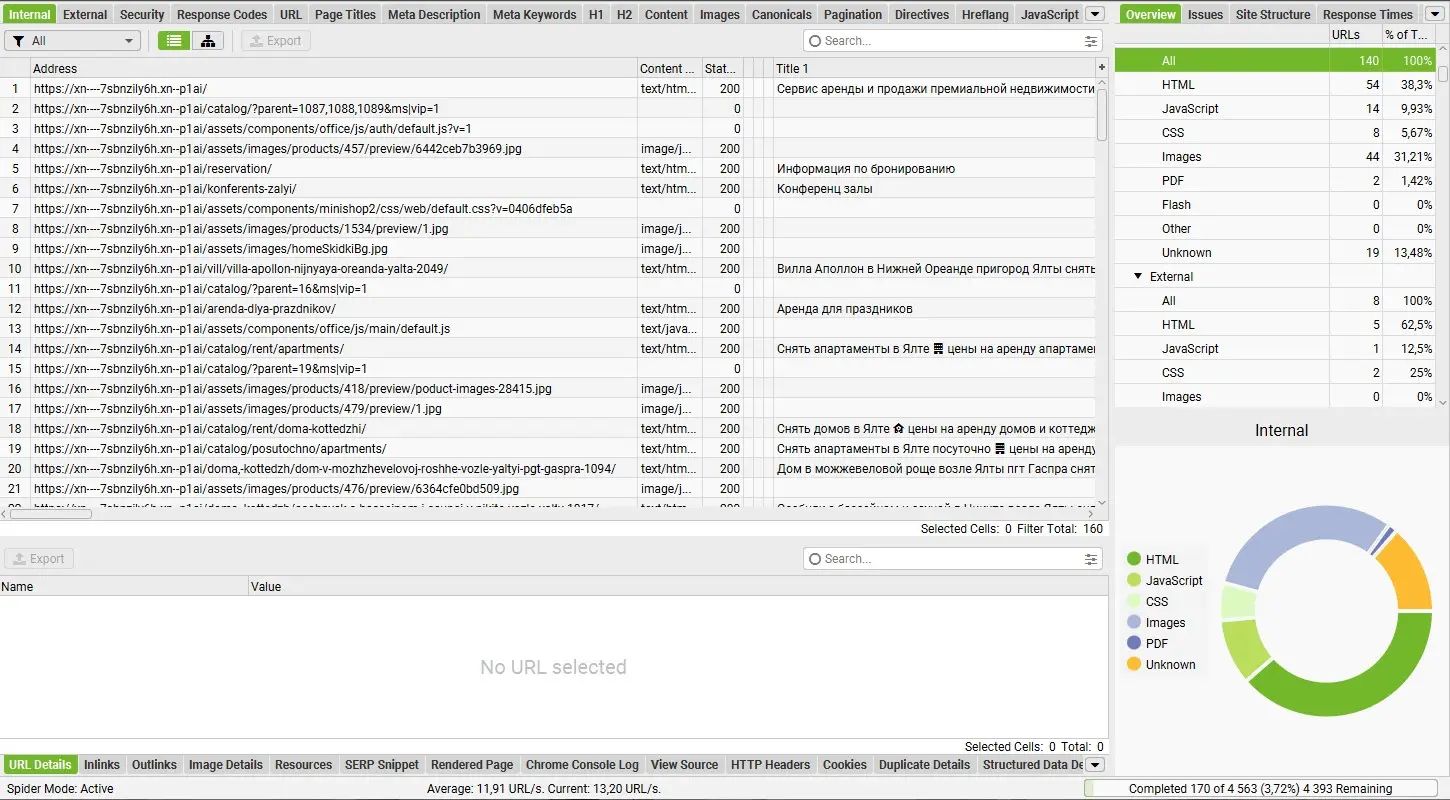Screen dimensions: 1450x800
Task: Switch to tree view mode
Action: click(207, 41)
